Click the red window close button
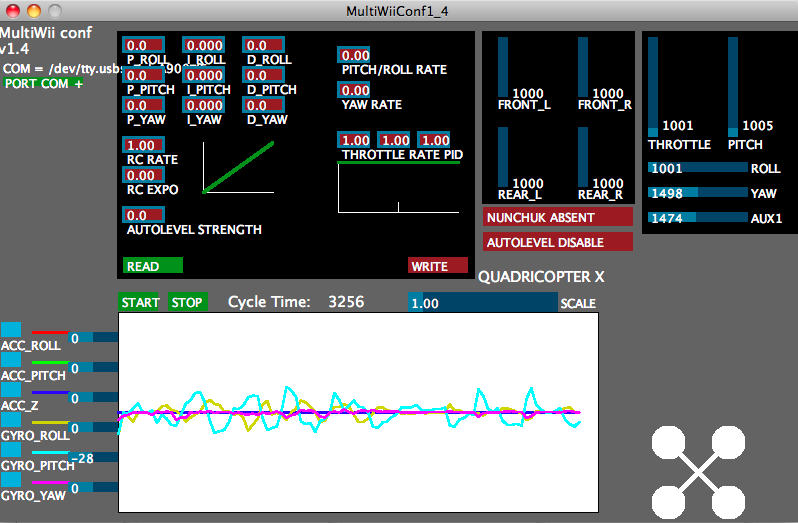 pos(13,11)
